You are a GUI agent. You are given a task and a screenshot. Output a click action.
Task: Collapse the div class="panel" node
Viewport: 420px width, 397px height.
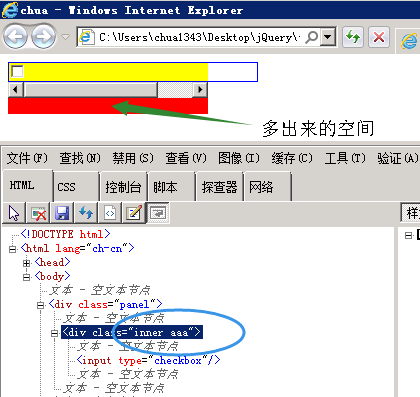point(40,305)
